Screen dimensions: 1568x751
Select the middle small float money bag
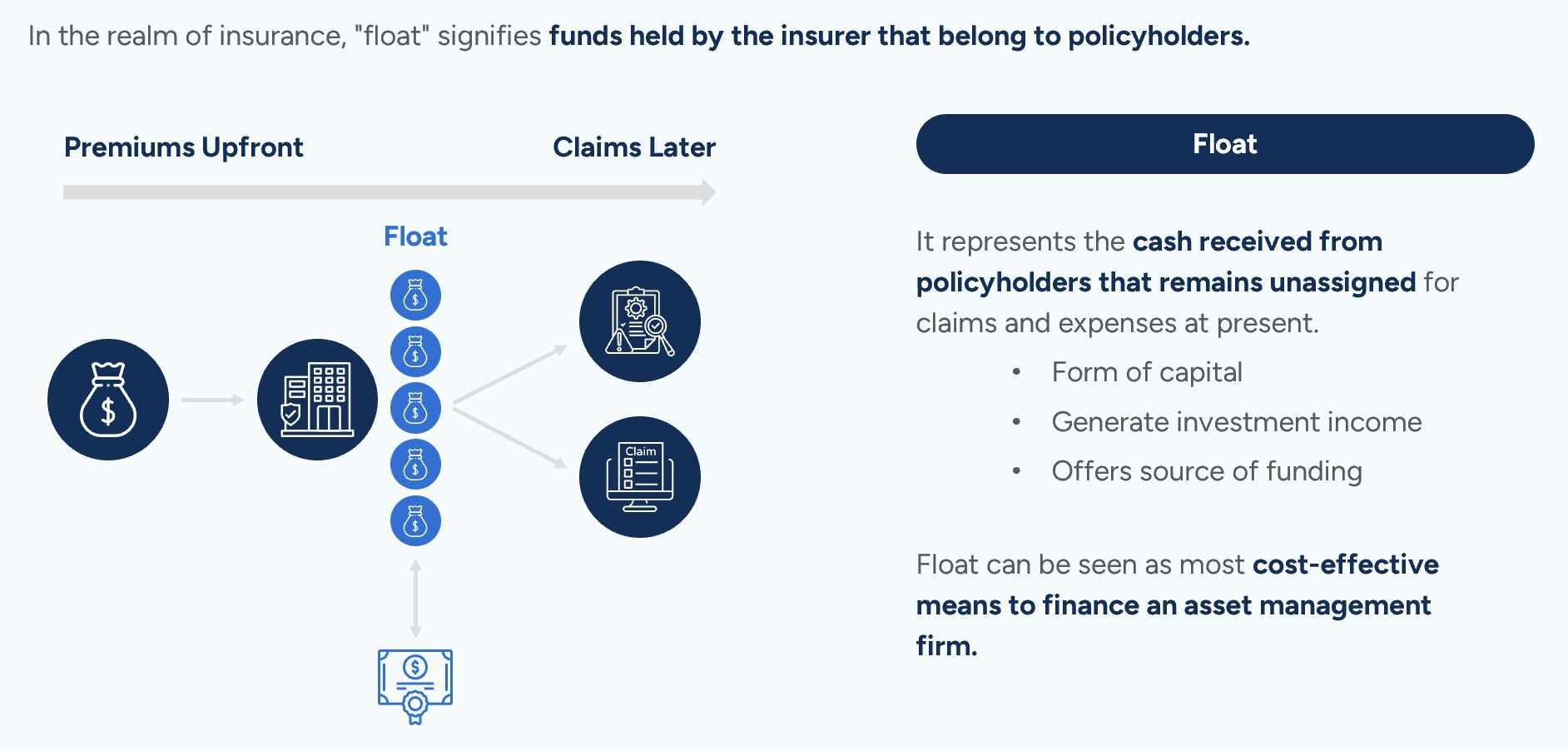(415, 408)
